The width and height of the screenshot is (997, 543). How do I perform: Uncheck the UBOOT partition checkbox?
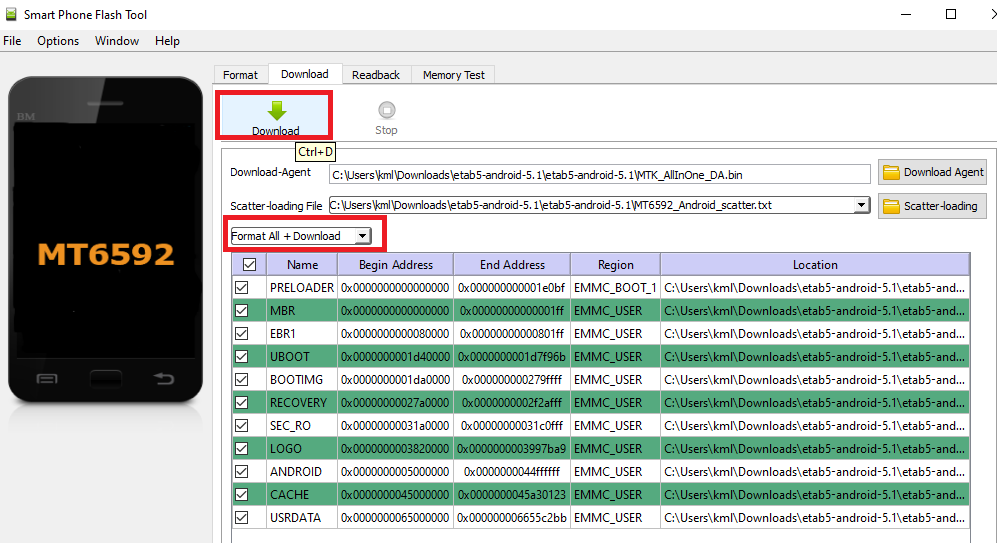click(x=242, y=357)
